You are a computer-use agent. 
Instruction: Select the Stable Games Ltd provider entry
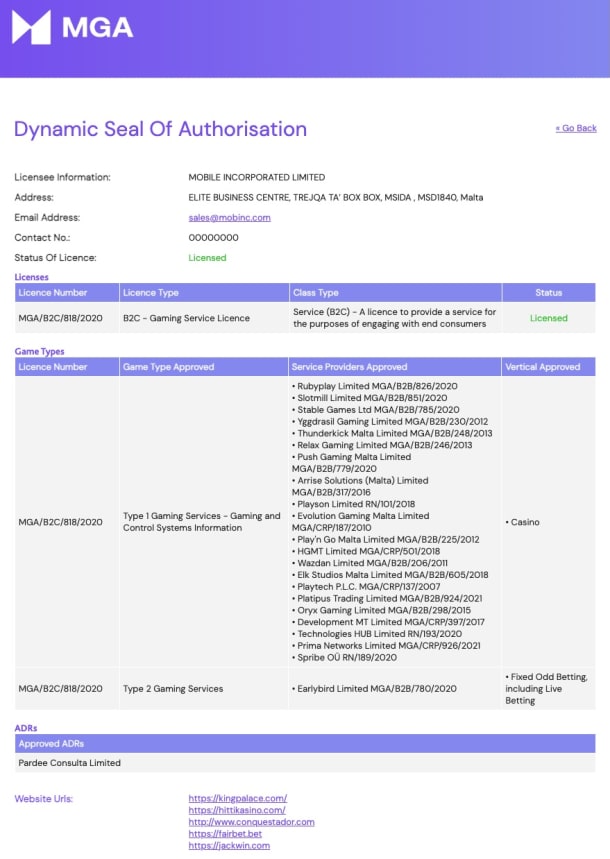375,410
